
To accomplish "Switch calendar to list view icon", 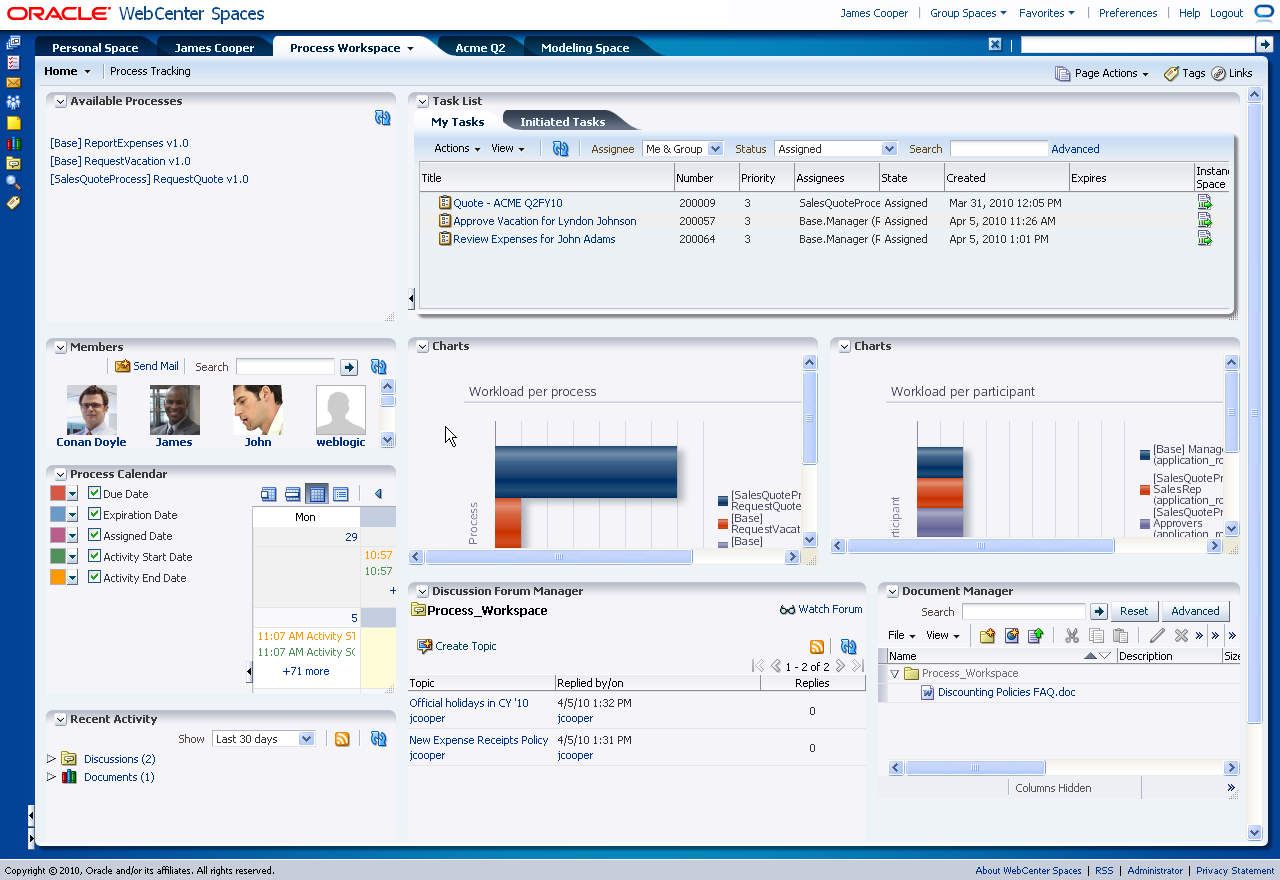I will 340,494.
